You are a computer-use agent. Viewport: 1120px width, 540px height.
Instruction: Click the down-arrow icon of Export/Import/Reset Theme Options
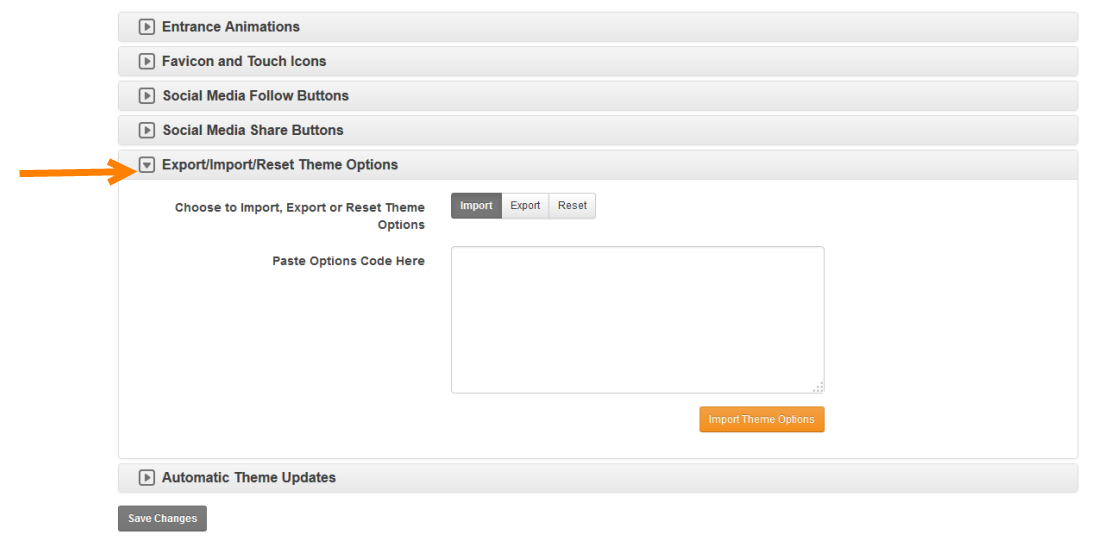pyautogui.click(x=147, y=165)
